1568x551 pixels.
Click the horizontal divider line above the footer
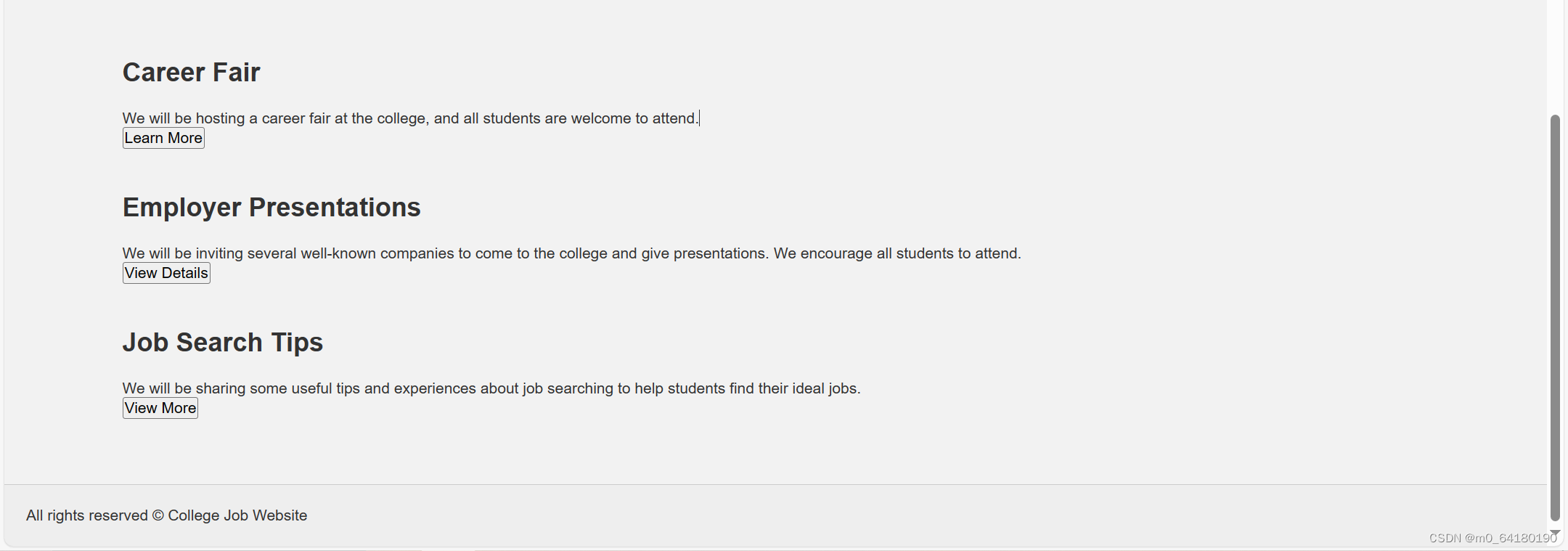775,484
